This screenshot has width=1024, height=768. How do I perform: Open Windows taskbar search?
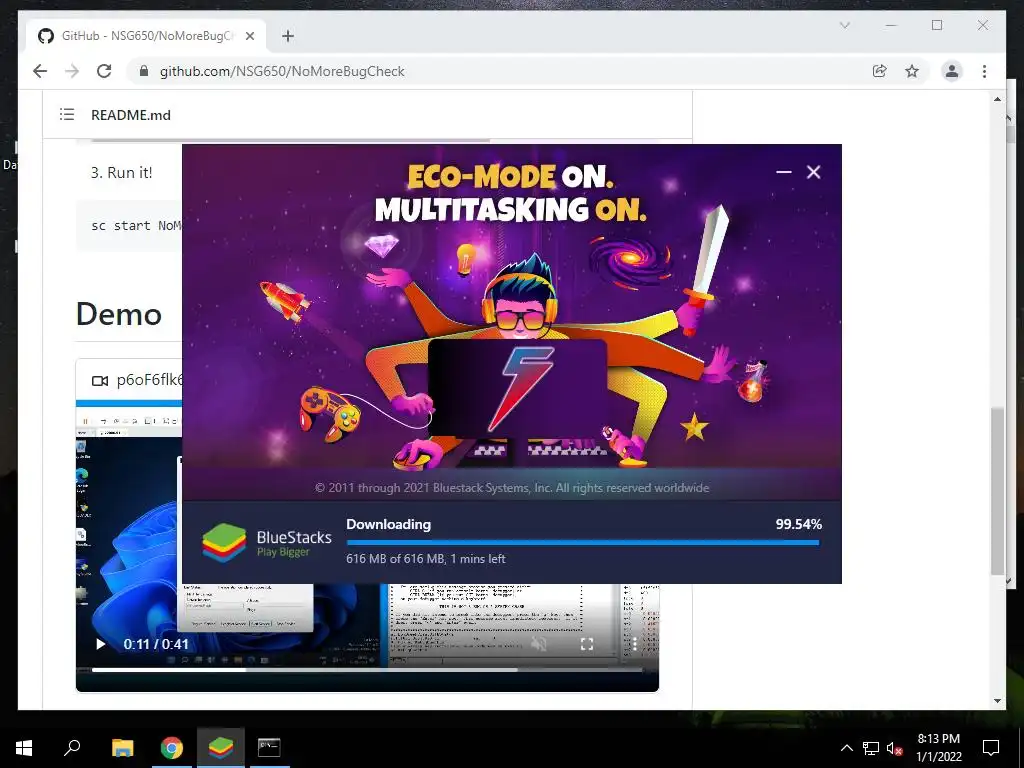(x=72, y=747)
